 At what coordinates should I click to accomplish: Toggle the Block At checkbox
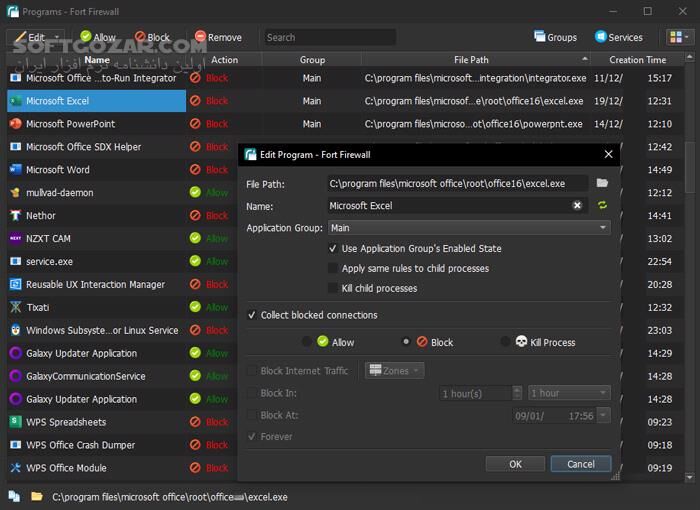pos(252,415)
